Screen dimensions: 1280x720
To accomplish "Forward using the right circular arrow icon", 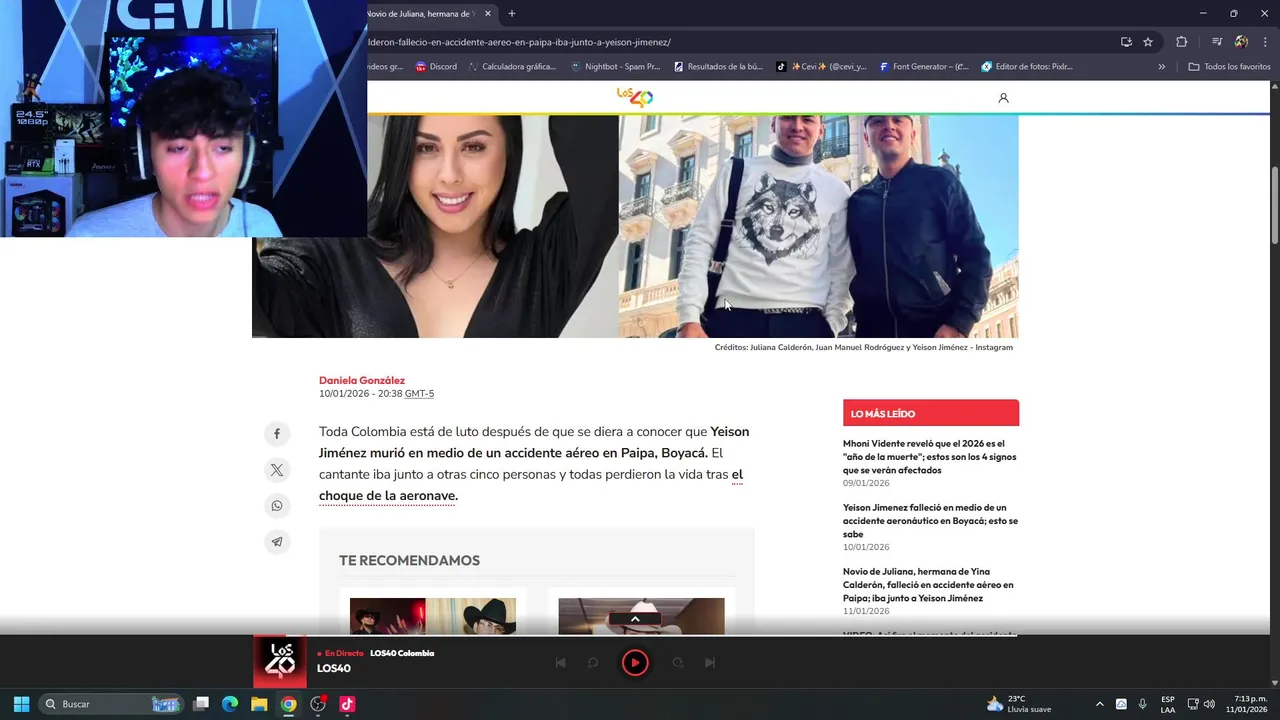I will click(677, 663).
